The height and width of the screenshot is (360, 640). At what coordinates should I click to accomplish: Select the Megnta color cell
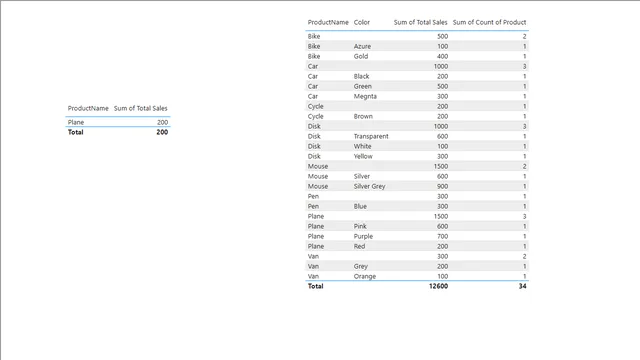pos(365,96)
